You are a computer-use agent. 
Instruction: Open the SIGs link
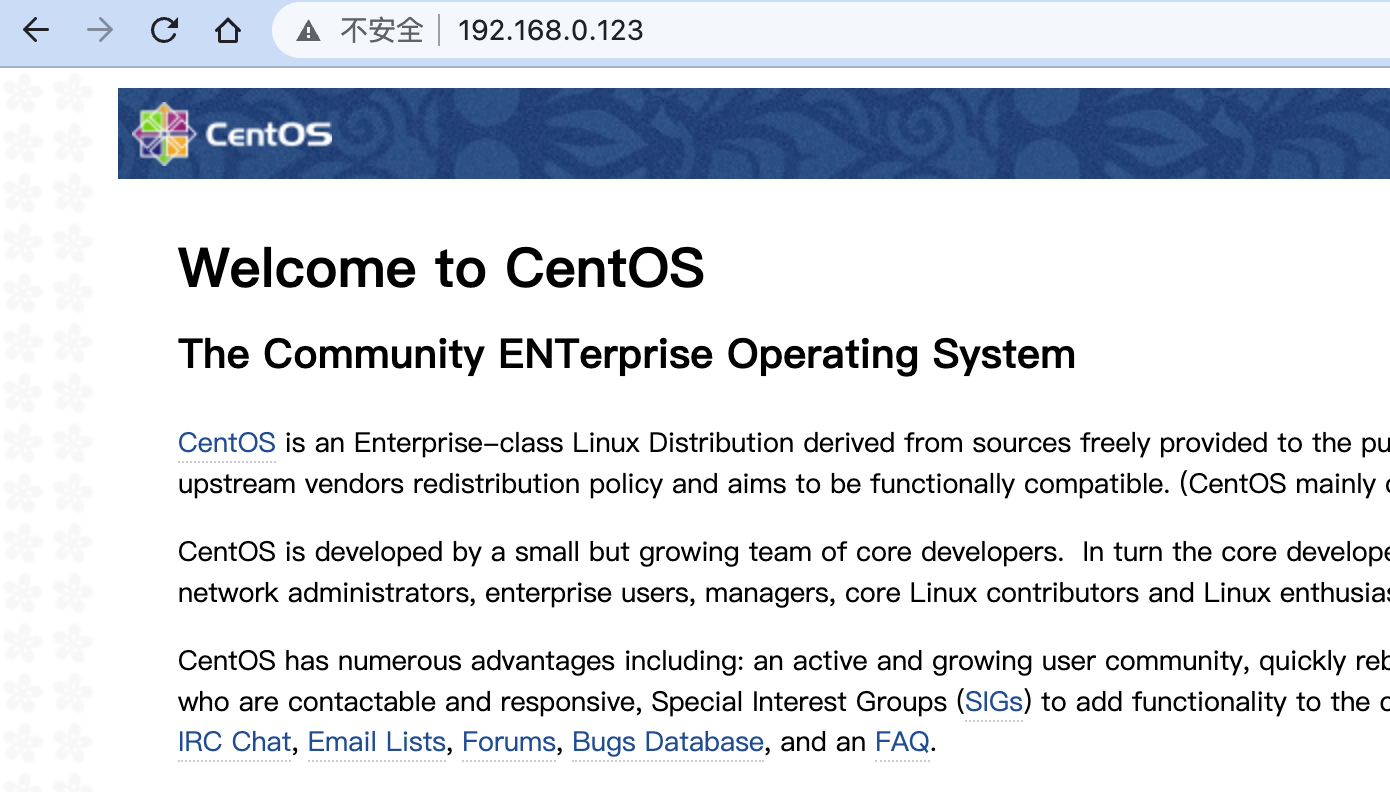click(x=993, y=702)
